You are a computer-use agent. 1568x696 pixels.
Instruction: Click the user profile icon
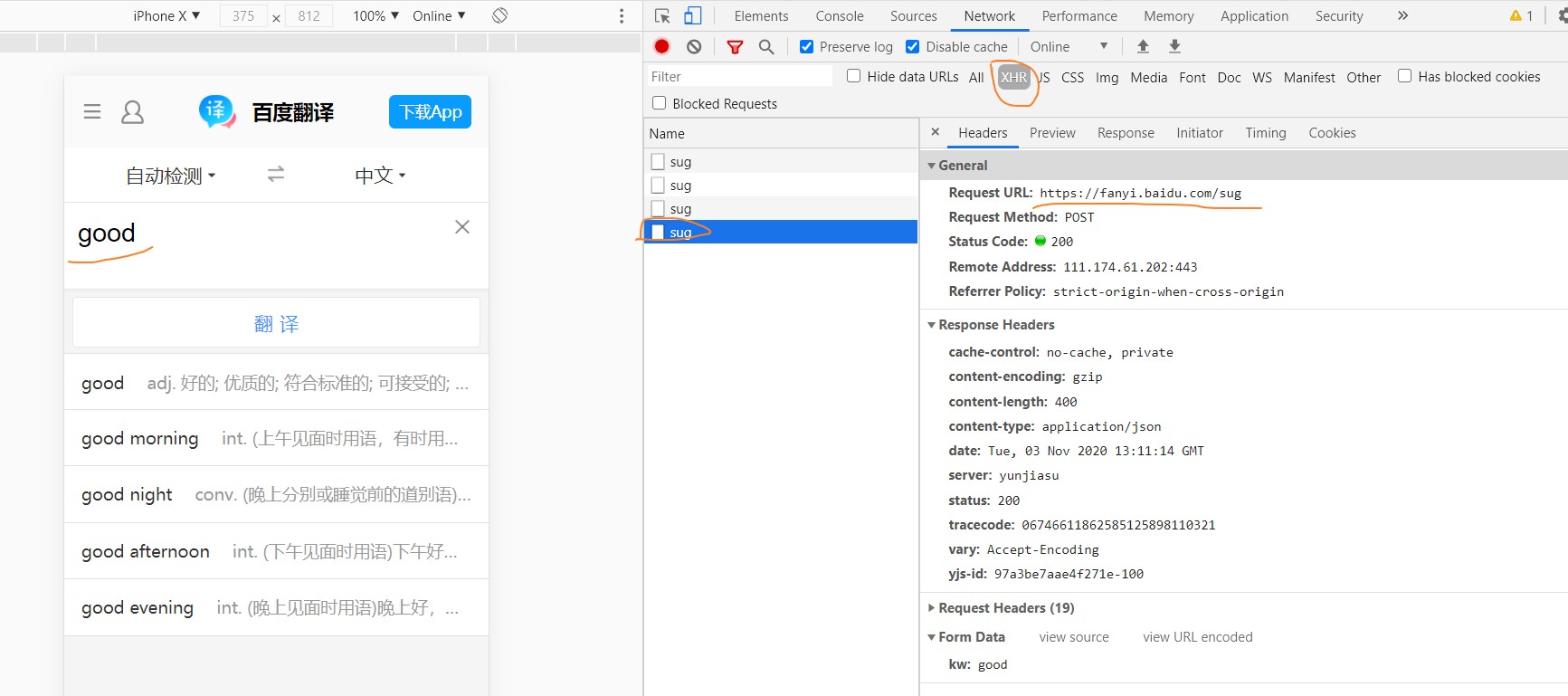pos(132,112)
